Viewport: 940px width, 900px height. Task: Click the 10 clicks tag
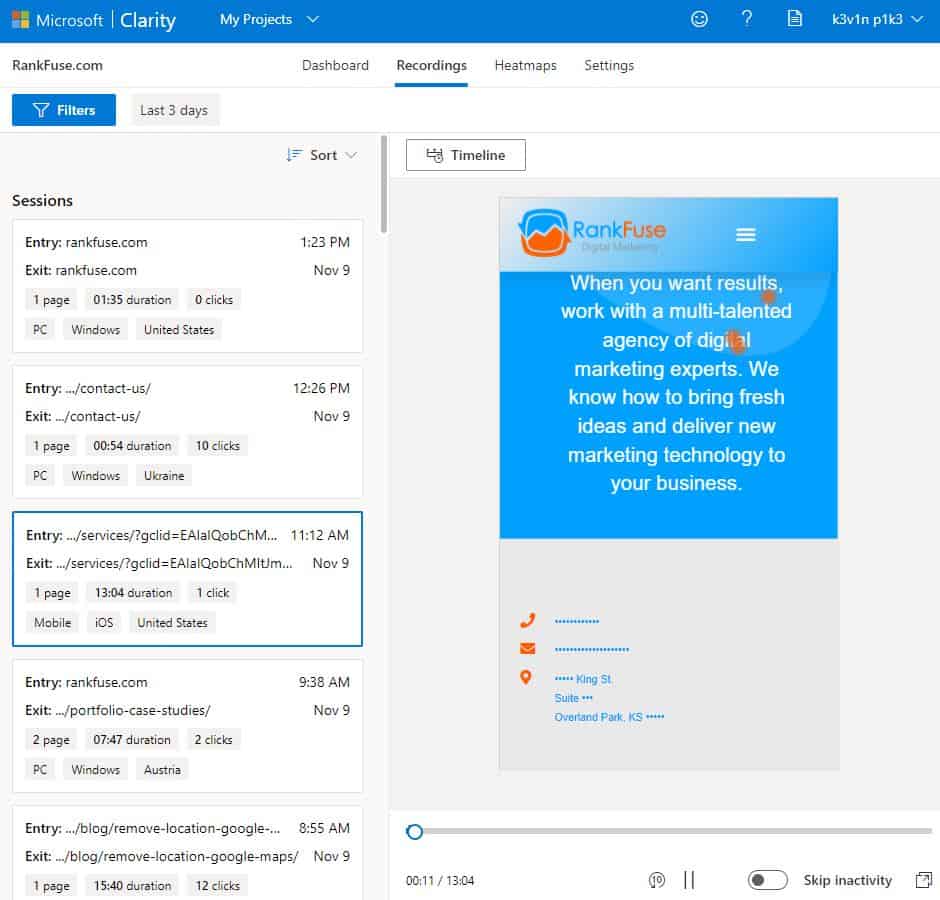[218, 446]
